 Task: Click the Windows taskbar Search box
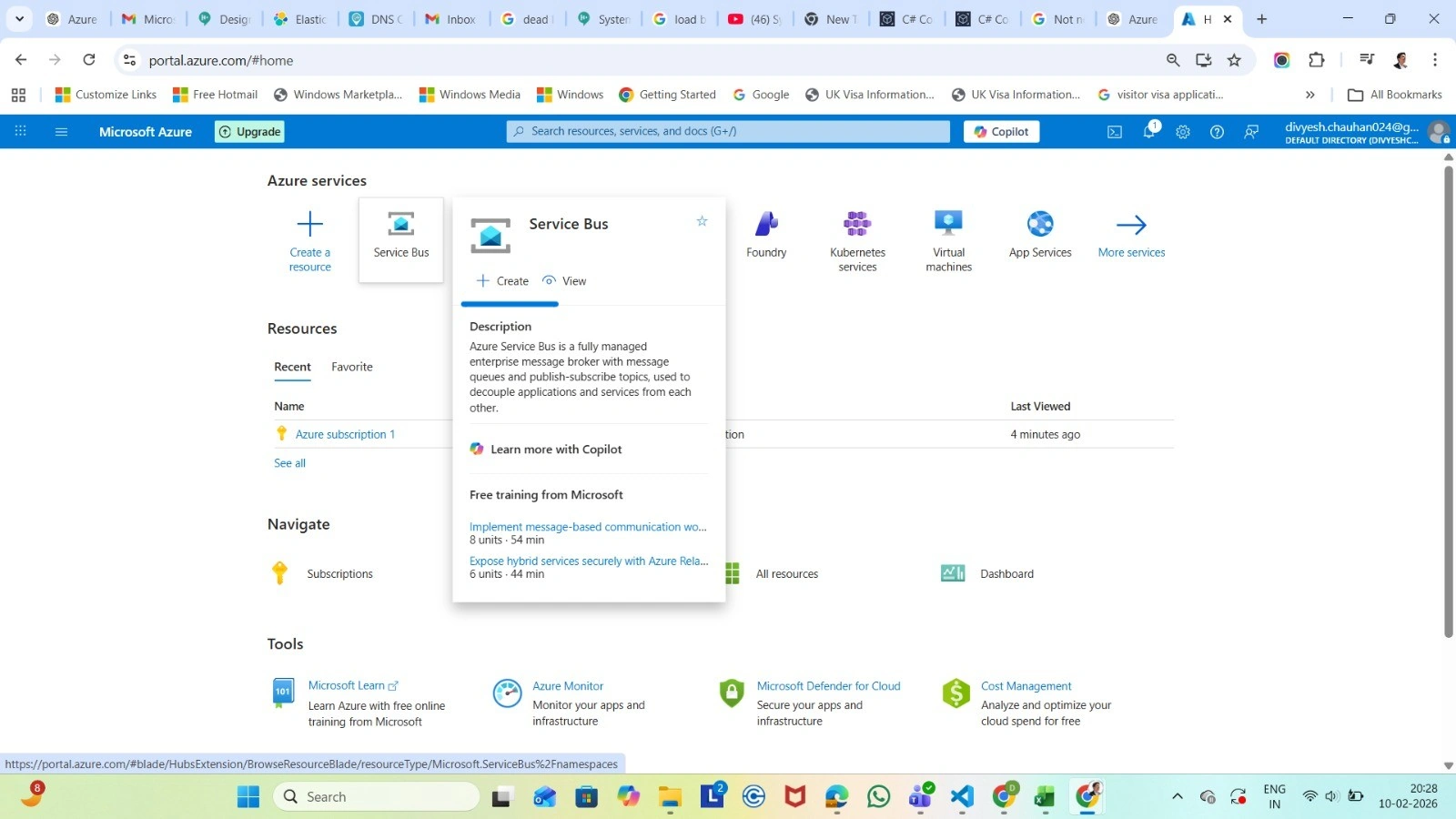[376, 797]
